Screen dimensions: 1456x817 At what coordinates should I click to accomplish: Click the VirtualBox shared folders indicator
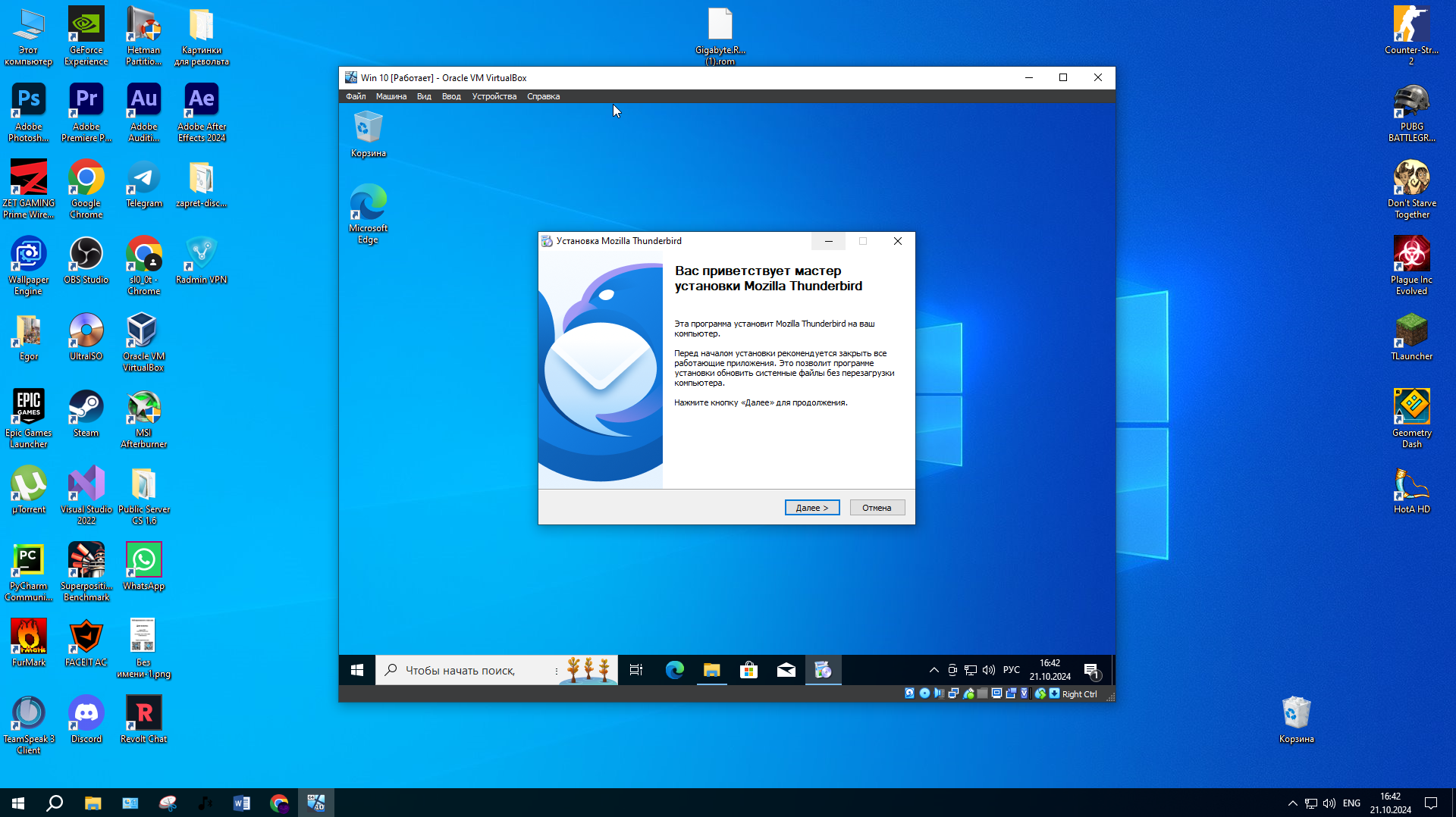tap(982, 693)
